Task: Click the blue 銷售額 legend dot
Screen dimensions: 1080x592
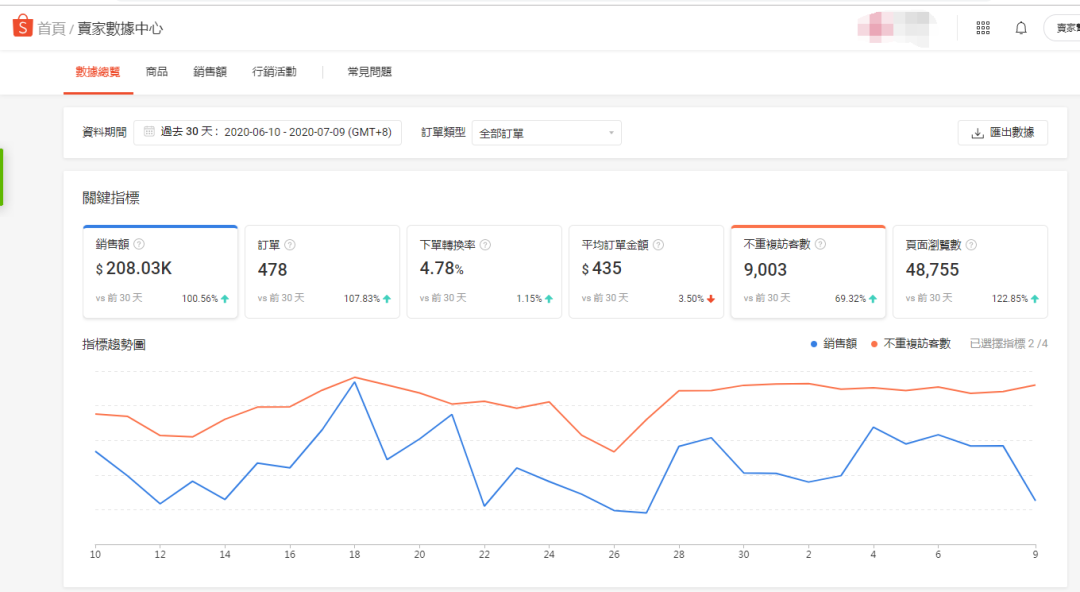Action: pyautogui.click(x=814, y=344)
